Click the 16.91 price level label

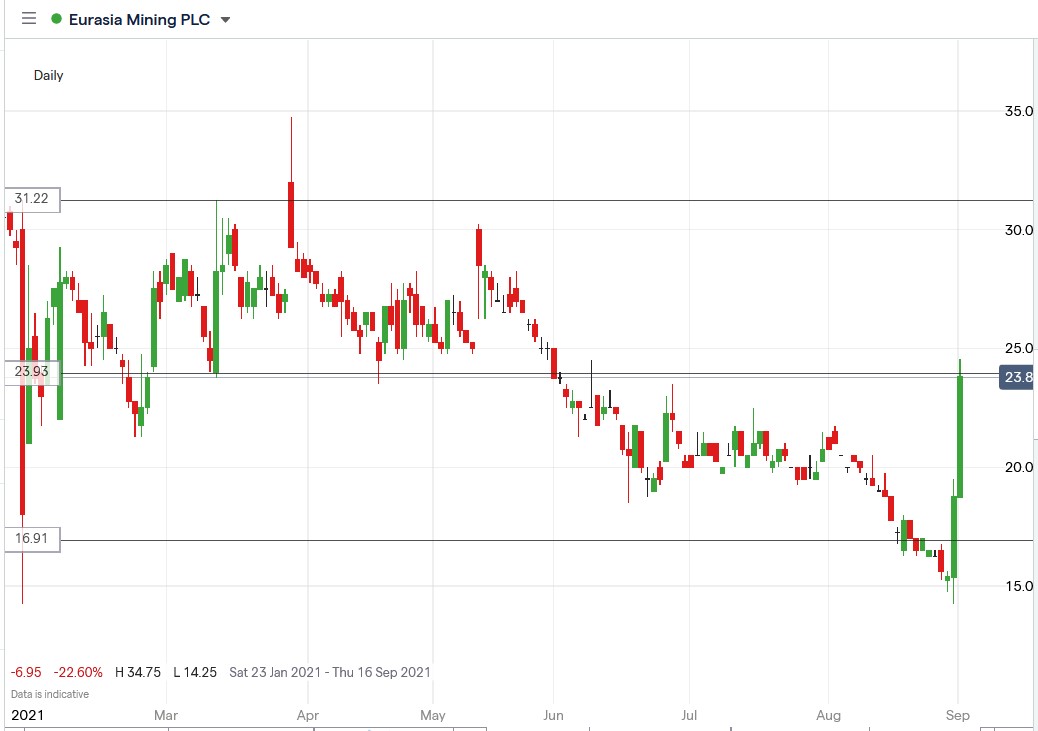(31, 539)
